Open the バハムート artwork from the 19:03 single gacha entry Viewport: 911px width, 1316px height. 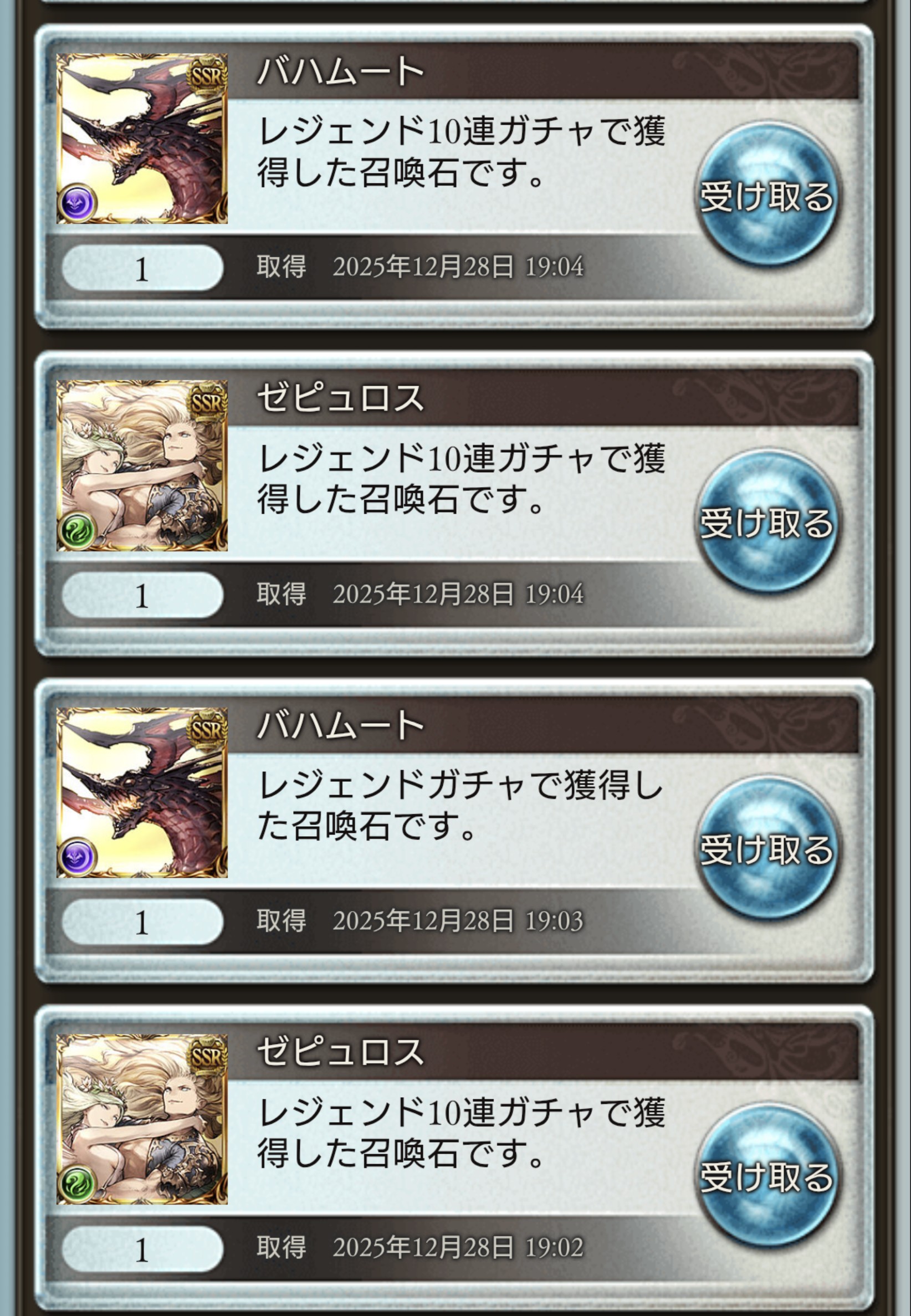coord(142,793)
